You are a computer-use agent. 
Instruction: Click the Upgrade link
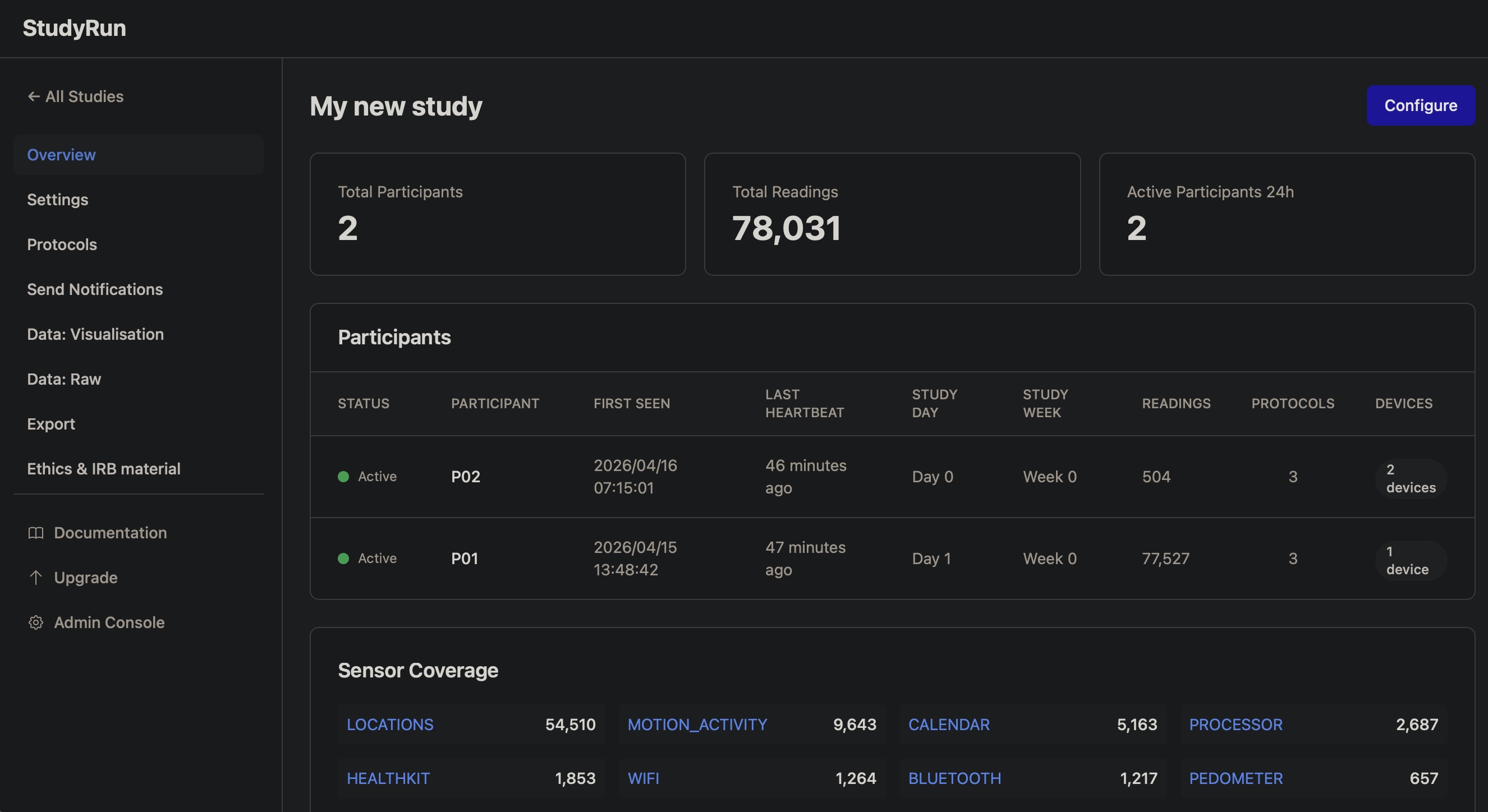[x=85, y=578]
